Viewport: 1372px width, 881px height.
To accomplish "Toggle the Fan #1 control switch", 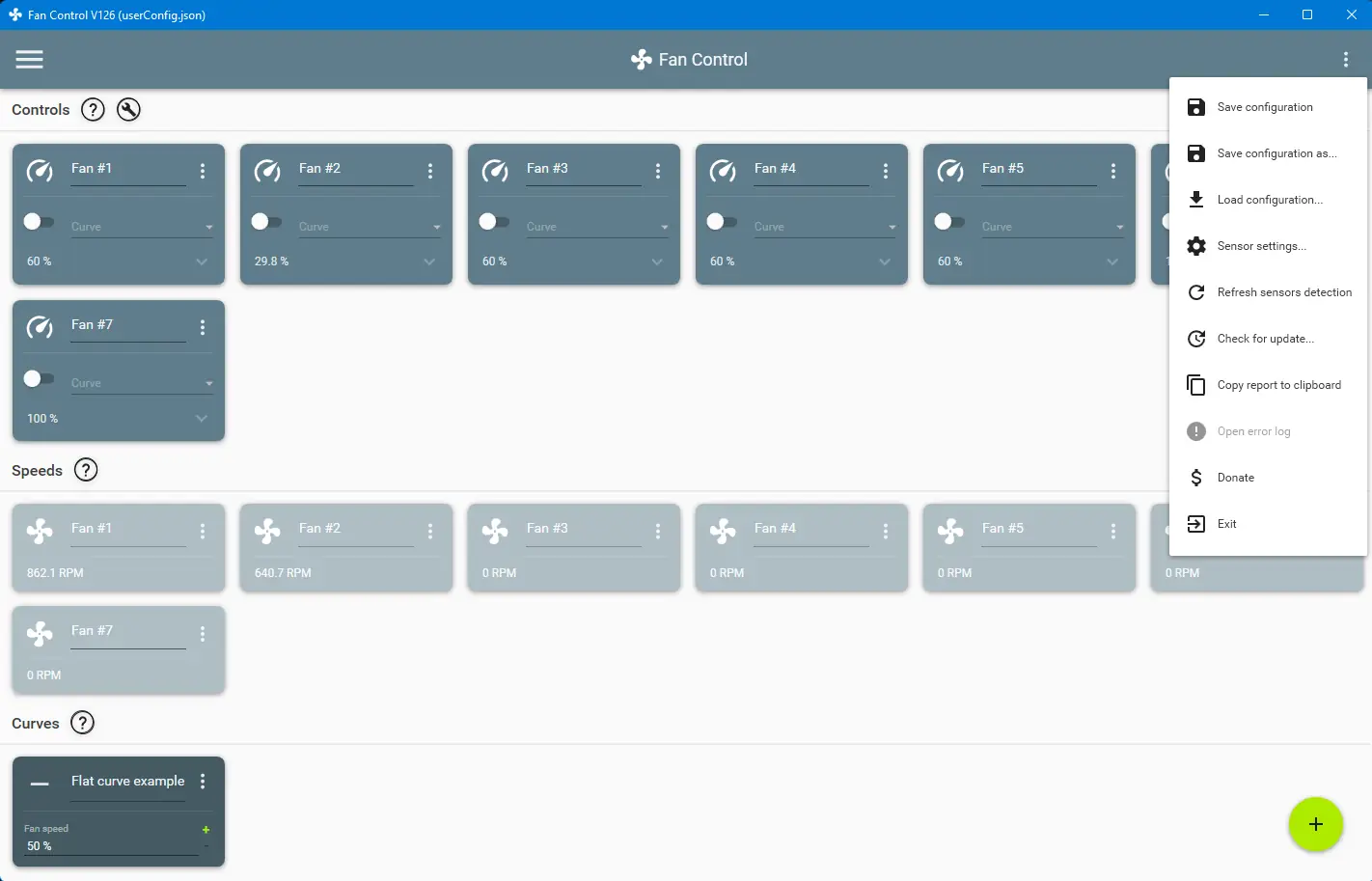I will pos(39,222).
